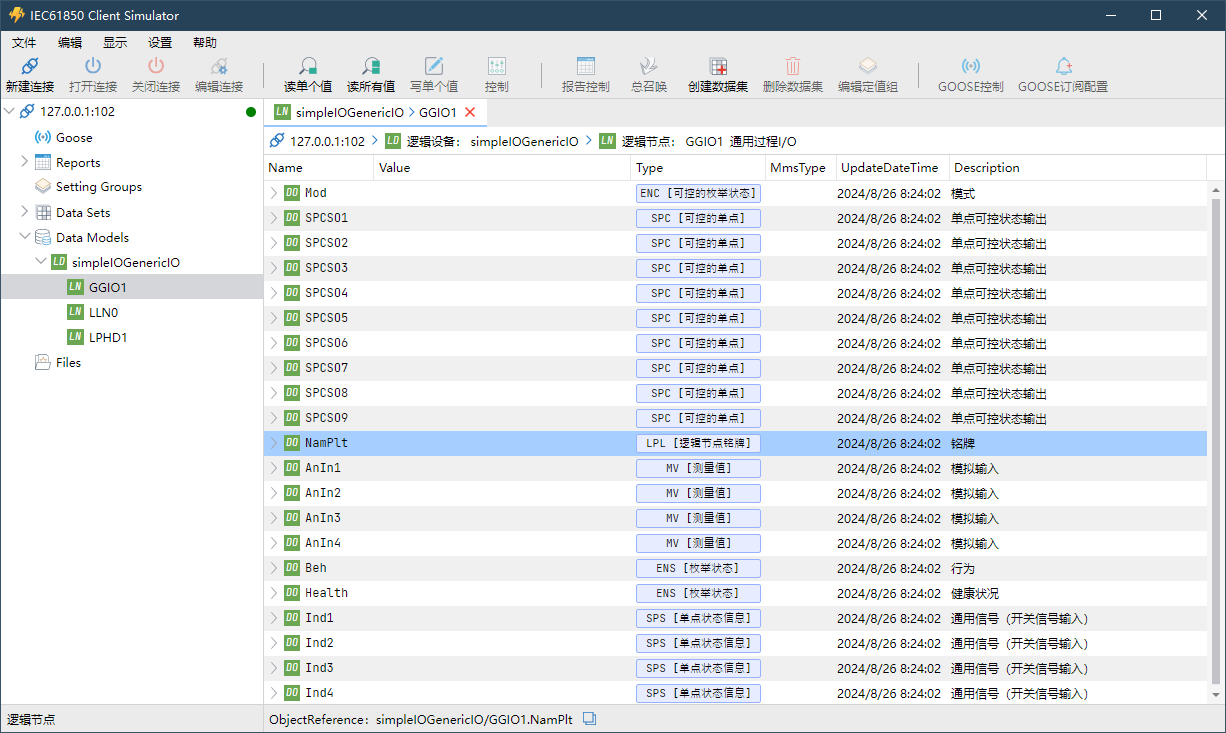Click the ENC [可控的枚举状态] type cell
Screen dimensions: 1226x733
699,193
